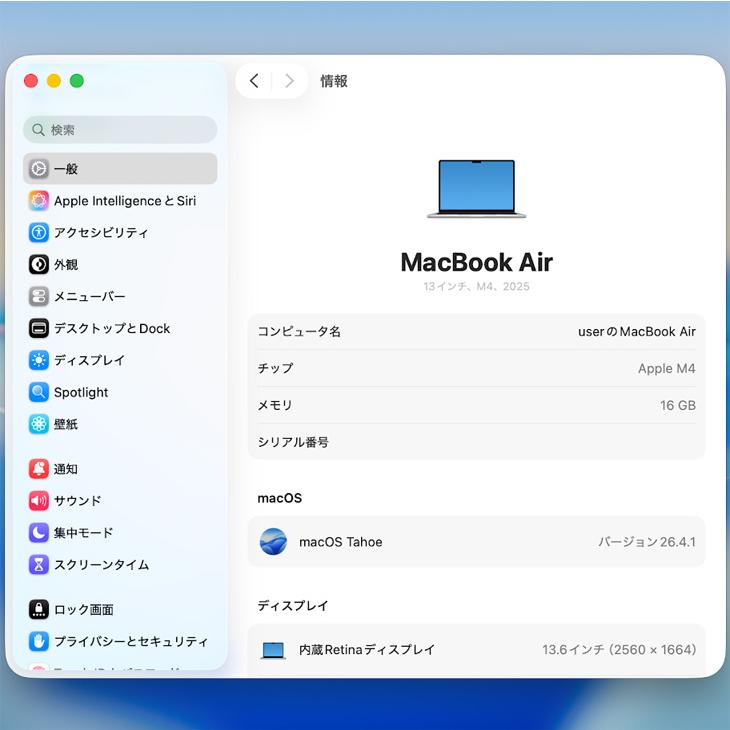Open the 集中モード moon icon
The image size is (730, 730).
pyautogui.click(x=39, y=533)
